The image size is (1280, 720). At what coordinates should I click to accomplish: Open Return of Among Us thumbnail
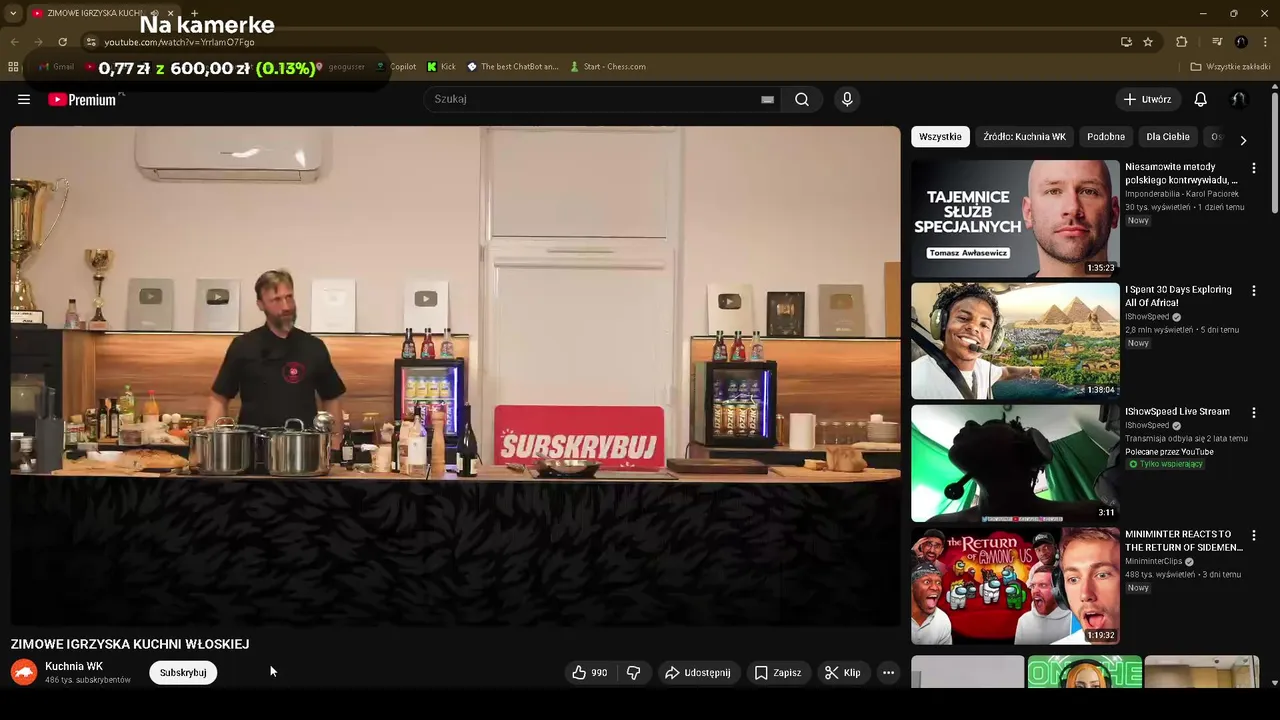[1015, 586]
